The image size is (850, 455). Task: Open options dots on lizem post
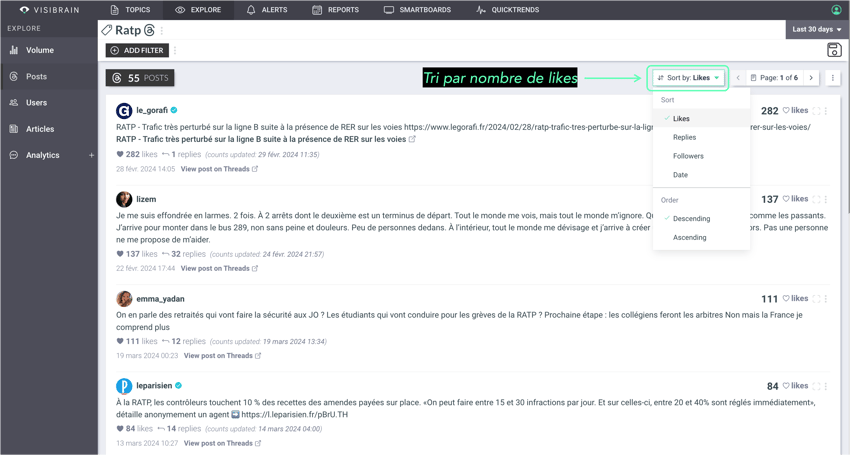click(x=826, y=199)
